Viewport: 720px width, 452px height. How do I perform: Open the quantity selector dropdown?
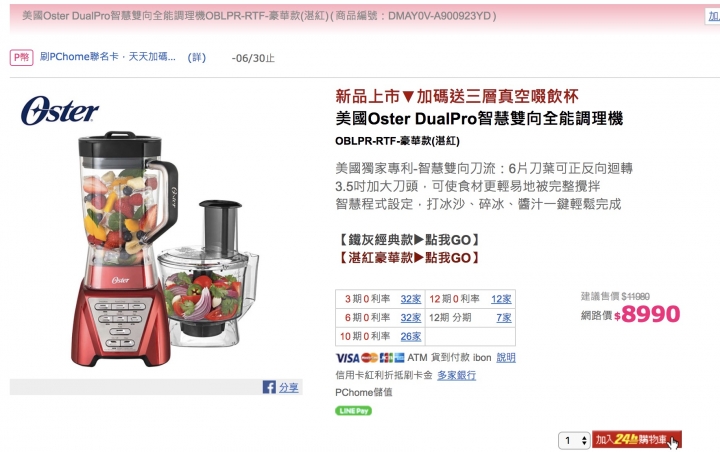574,441
